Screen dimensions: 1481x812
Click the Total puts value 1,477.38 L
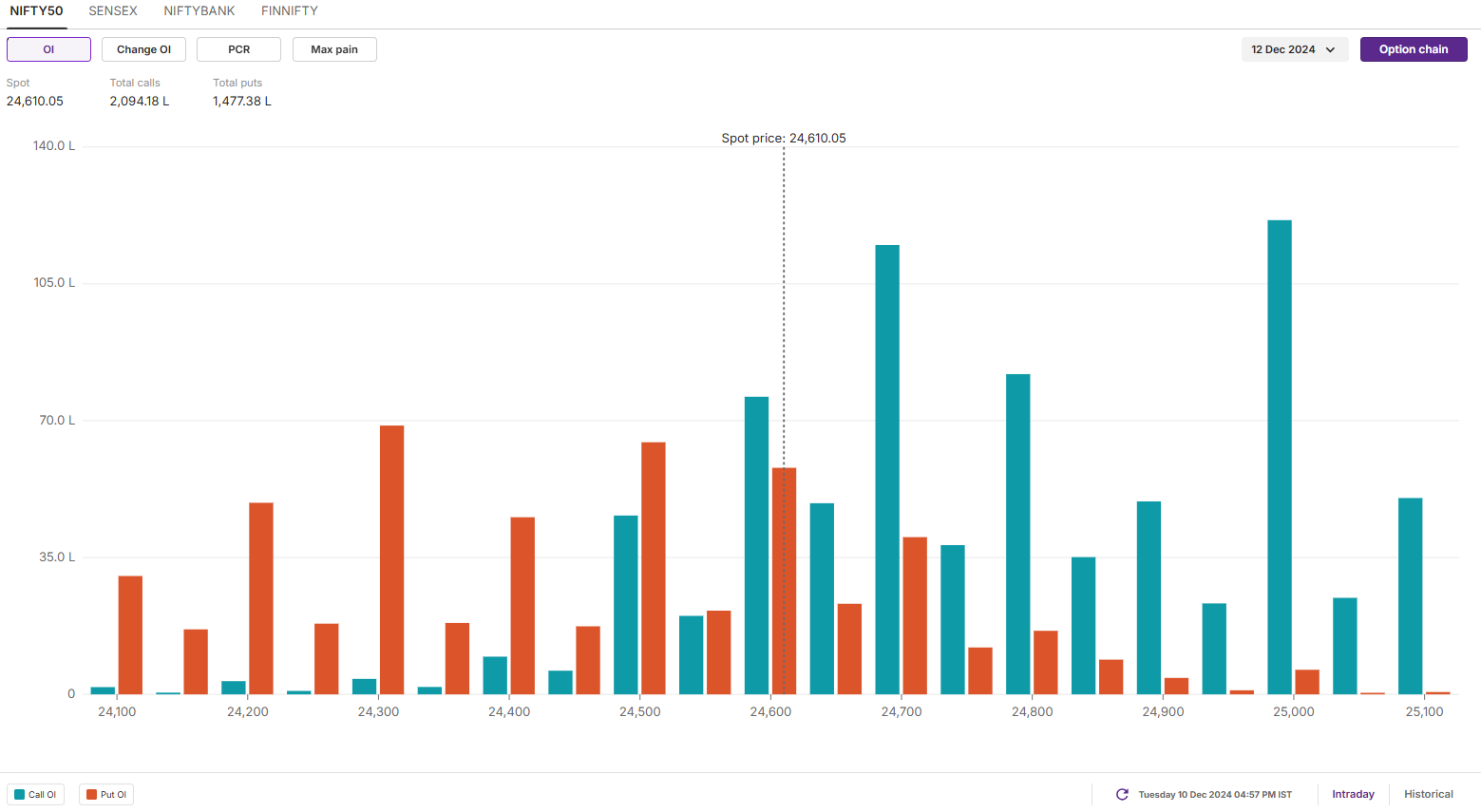[242, 101]
